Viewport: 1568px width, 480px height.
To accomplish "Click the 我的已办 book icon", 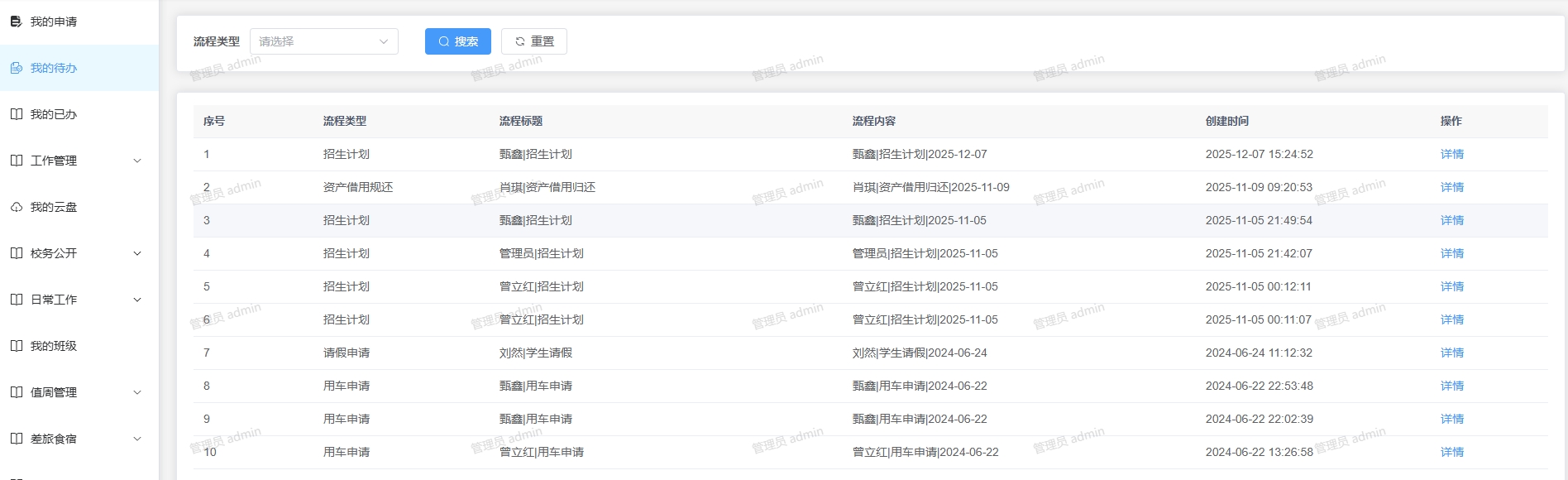I will coord(16,114).
